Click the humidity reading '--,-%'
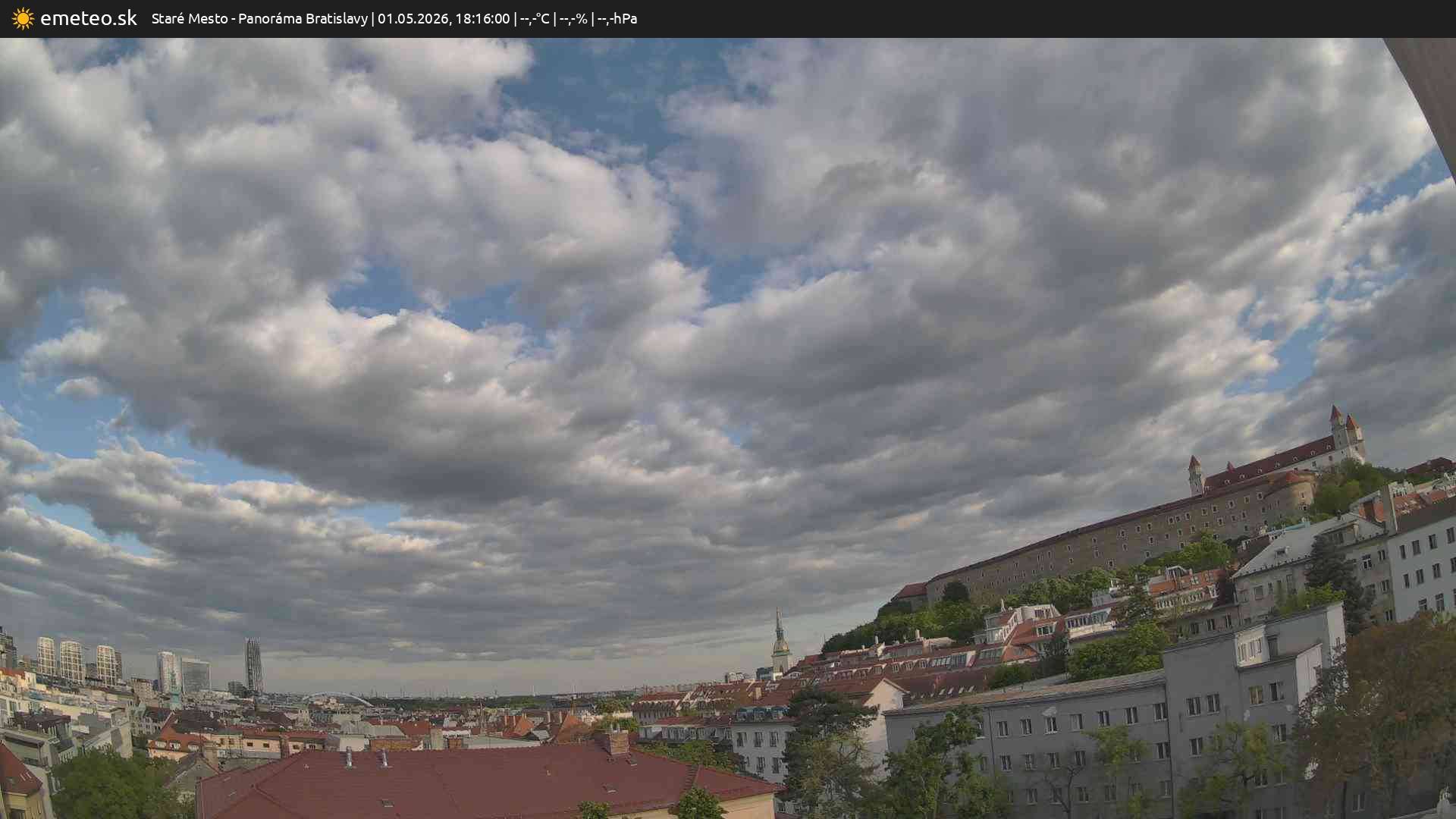This screenshot has height=819, width=1456. click(573, 19)
